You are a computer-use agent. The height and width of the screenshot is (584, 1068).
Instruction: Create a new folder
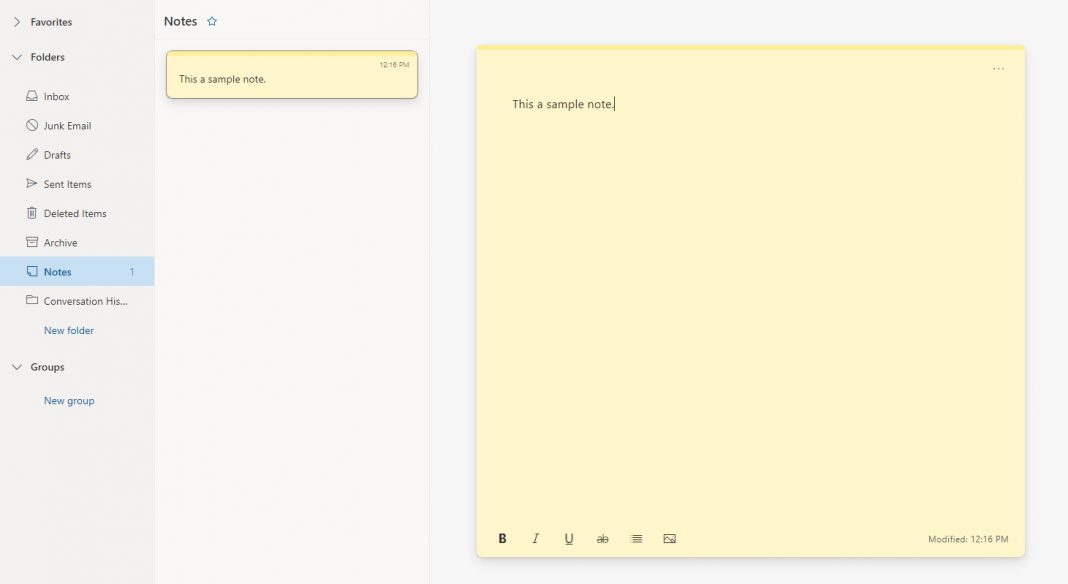tap(68, 330)
